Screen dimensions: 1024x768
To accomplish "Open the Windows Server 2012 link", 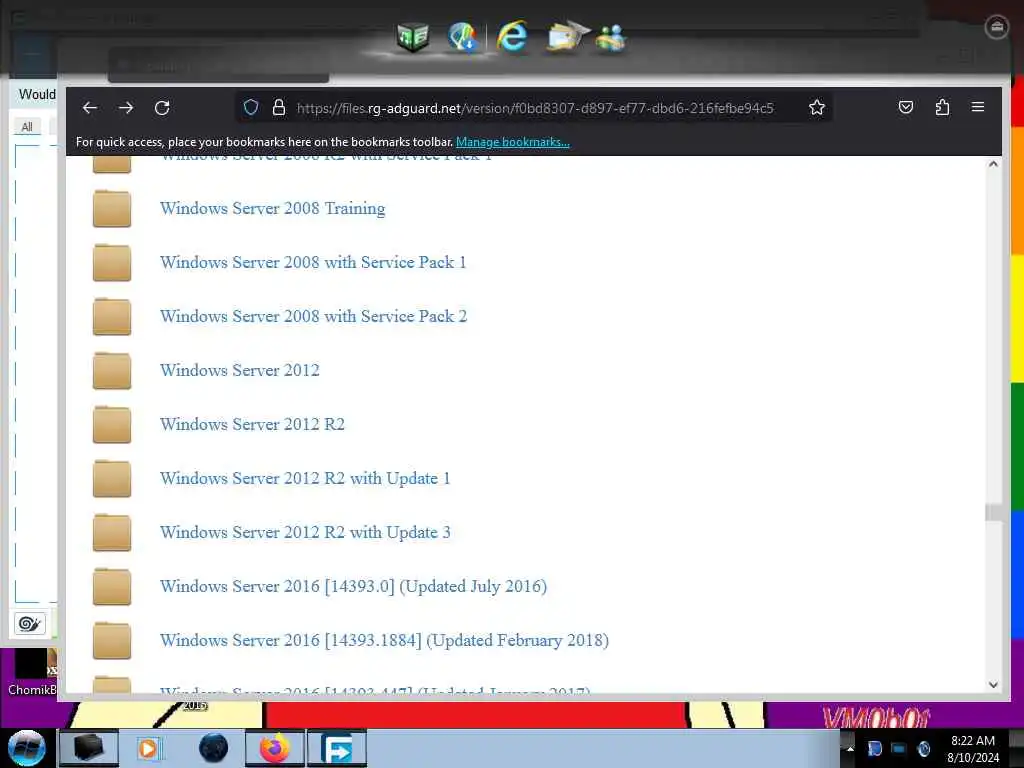I will coord(240,370).
